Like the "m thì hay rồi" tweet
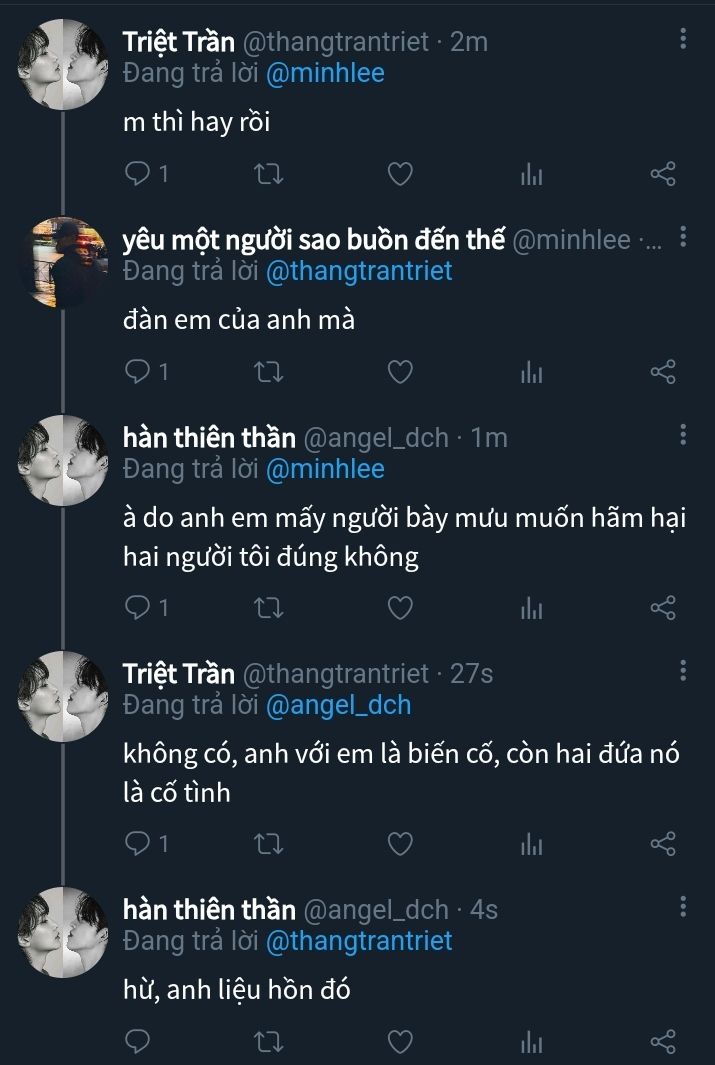The height and width of the screenshot is (1065, 715). coord(400,175)
